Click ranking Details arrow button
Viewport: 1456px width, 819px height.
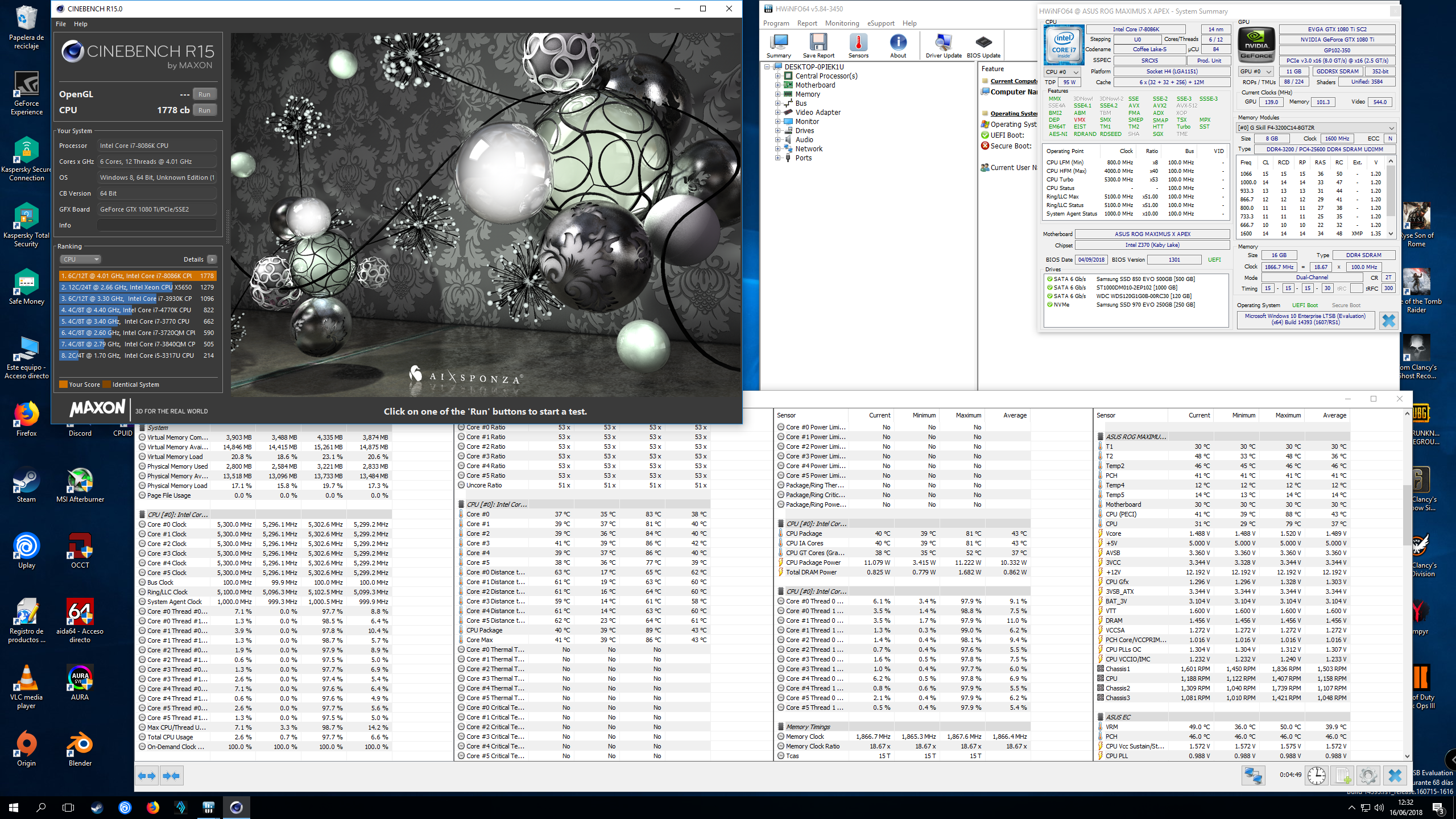tap(212, 259)
